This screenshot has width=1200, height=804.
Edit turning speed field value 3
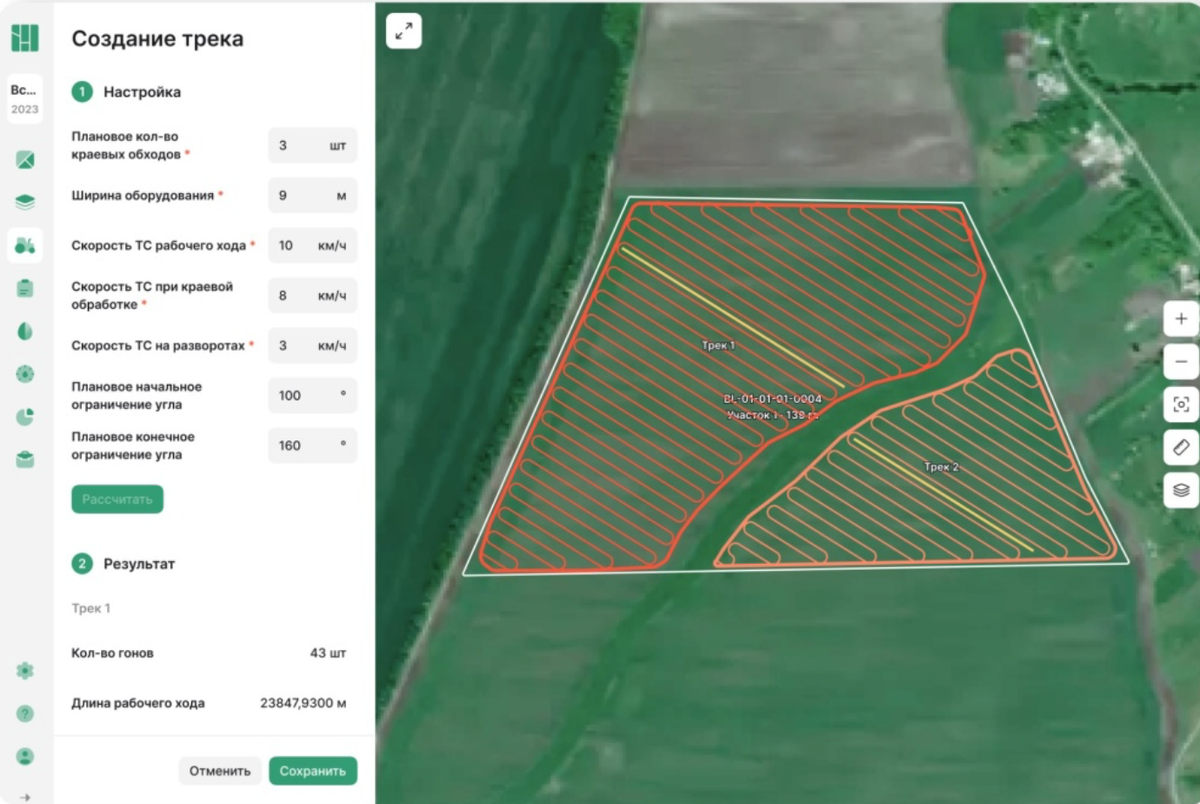click(312, 345)
